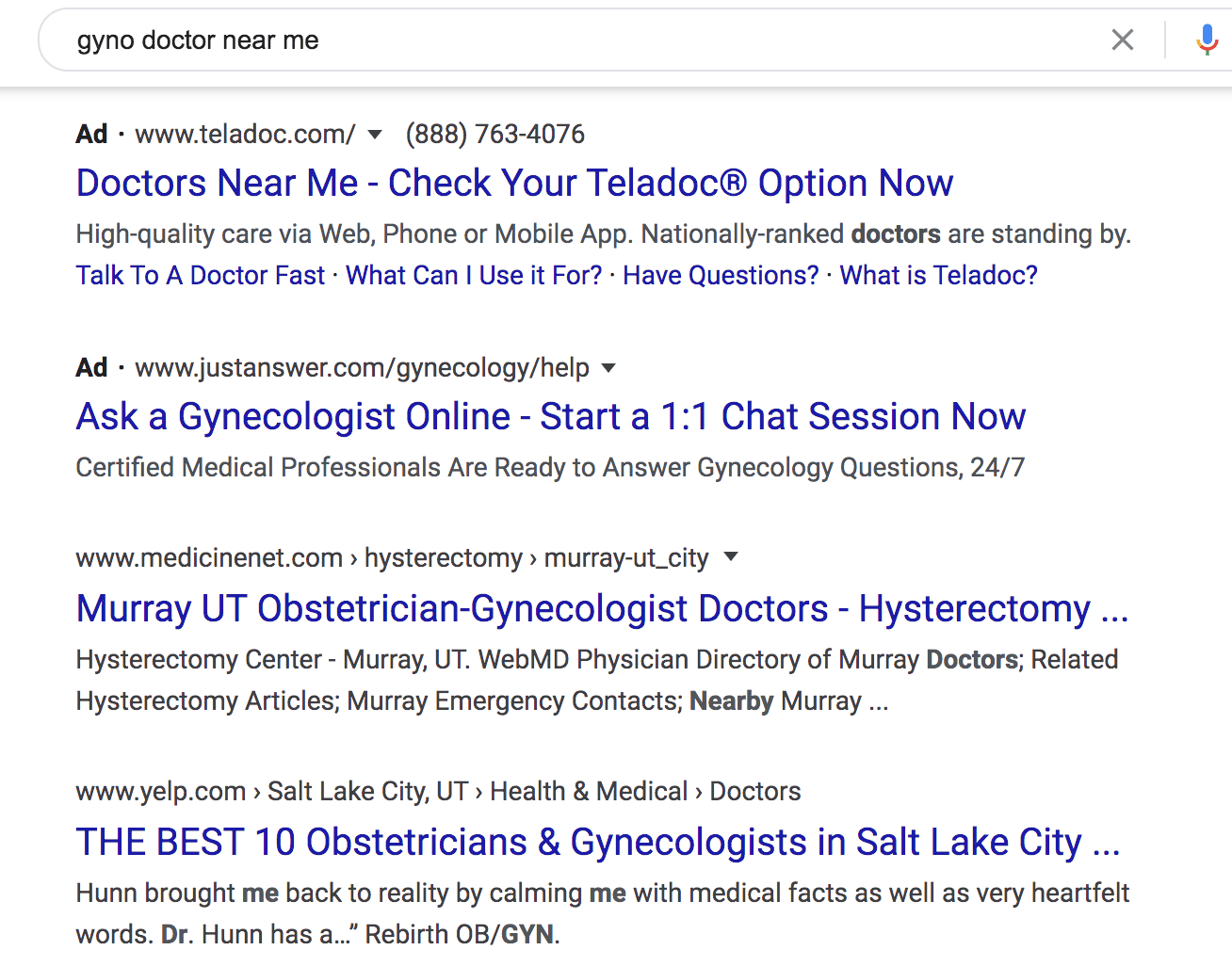Clear the search query with the X icon

click(1123, 40)
